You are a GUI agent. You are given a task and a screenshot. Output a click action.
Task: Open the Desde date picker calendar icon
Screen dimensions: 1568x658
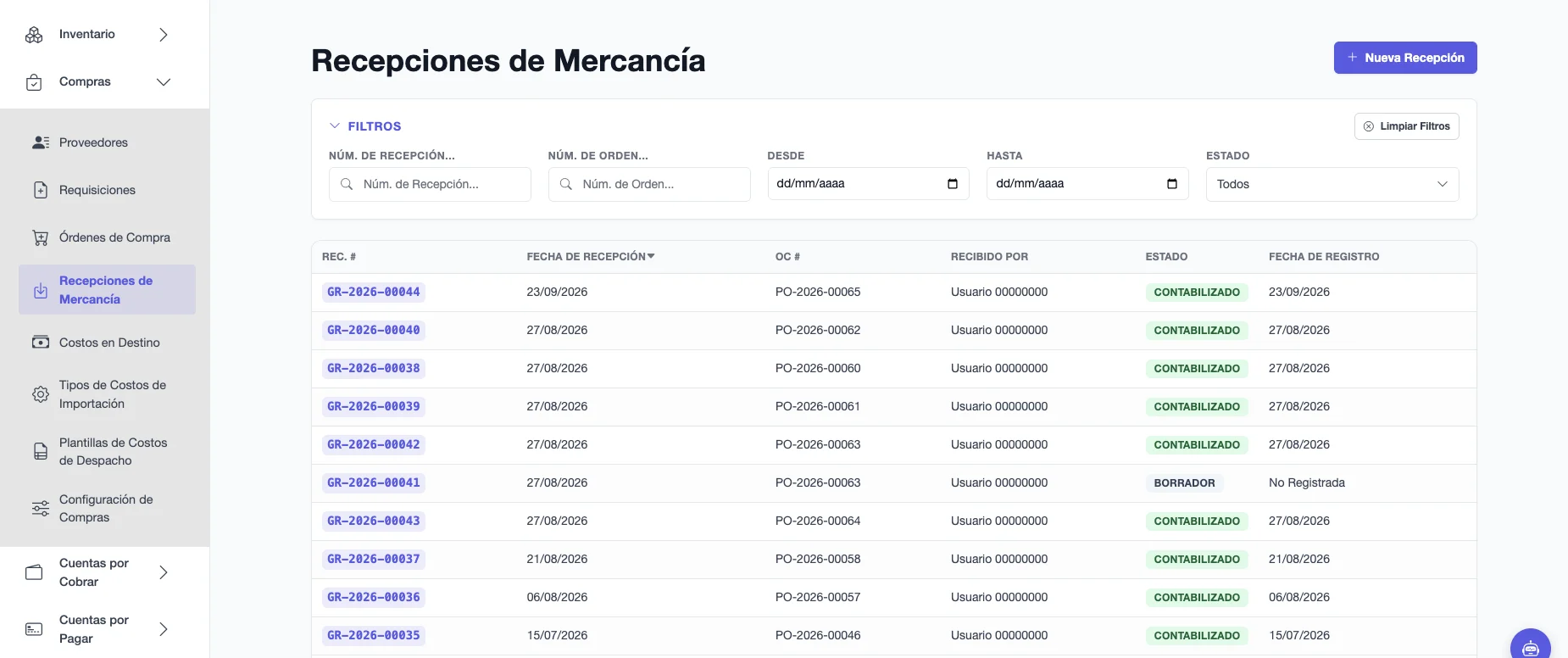click(x=953, y=184)
